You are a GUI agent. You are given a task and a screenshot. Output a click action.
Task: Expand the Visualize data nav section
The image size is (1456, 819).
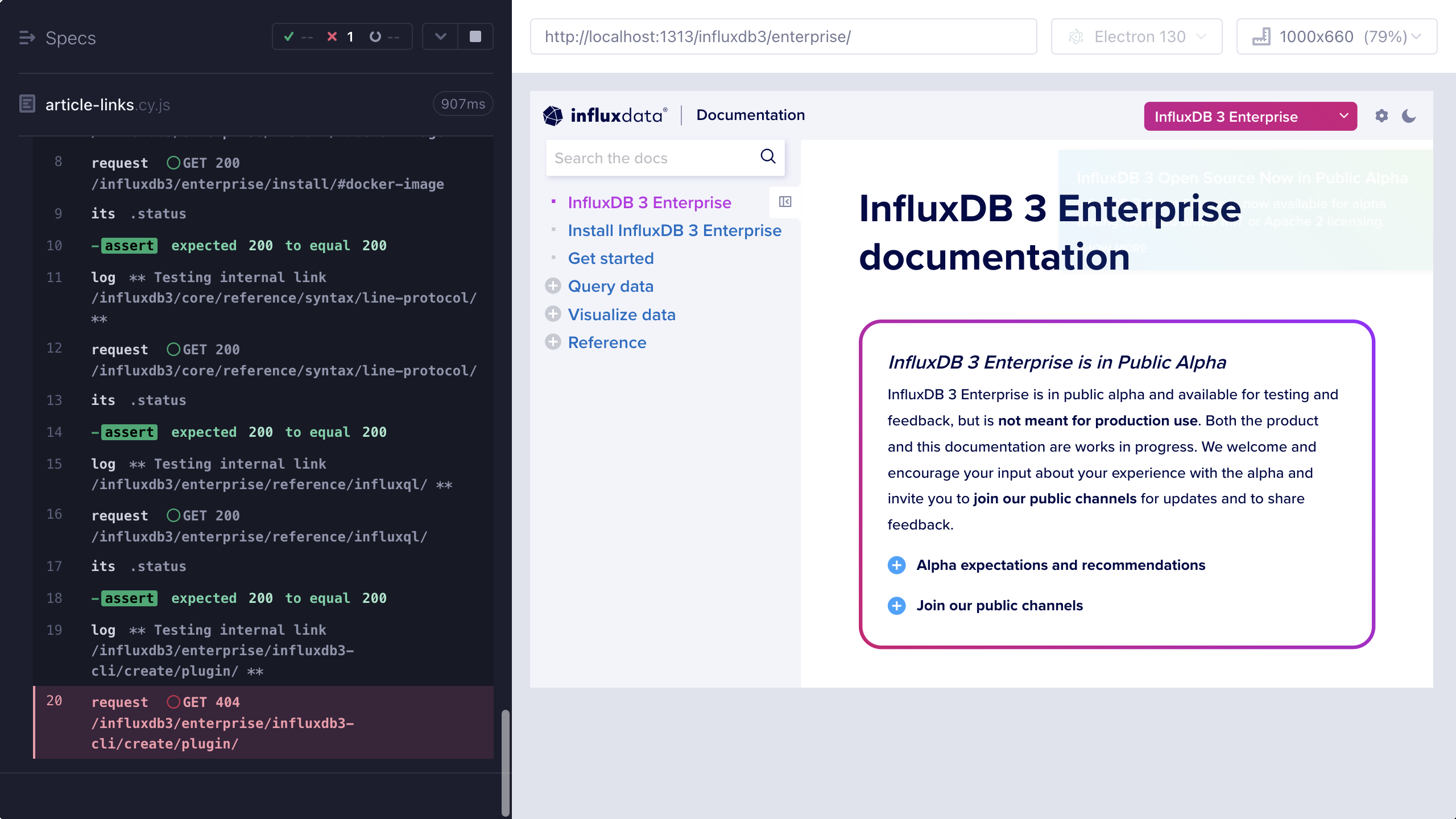(x=553, y=314)
